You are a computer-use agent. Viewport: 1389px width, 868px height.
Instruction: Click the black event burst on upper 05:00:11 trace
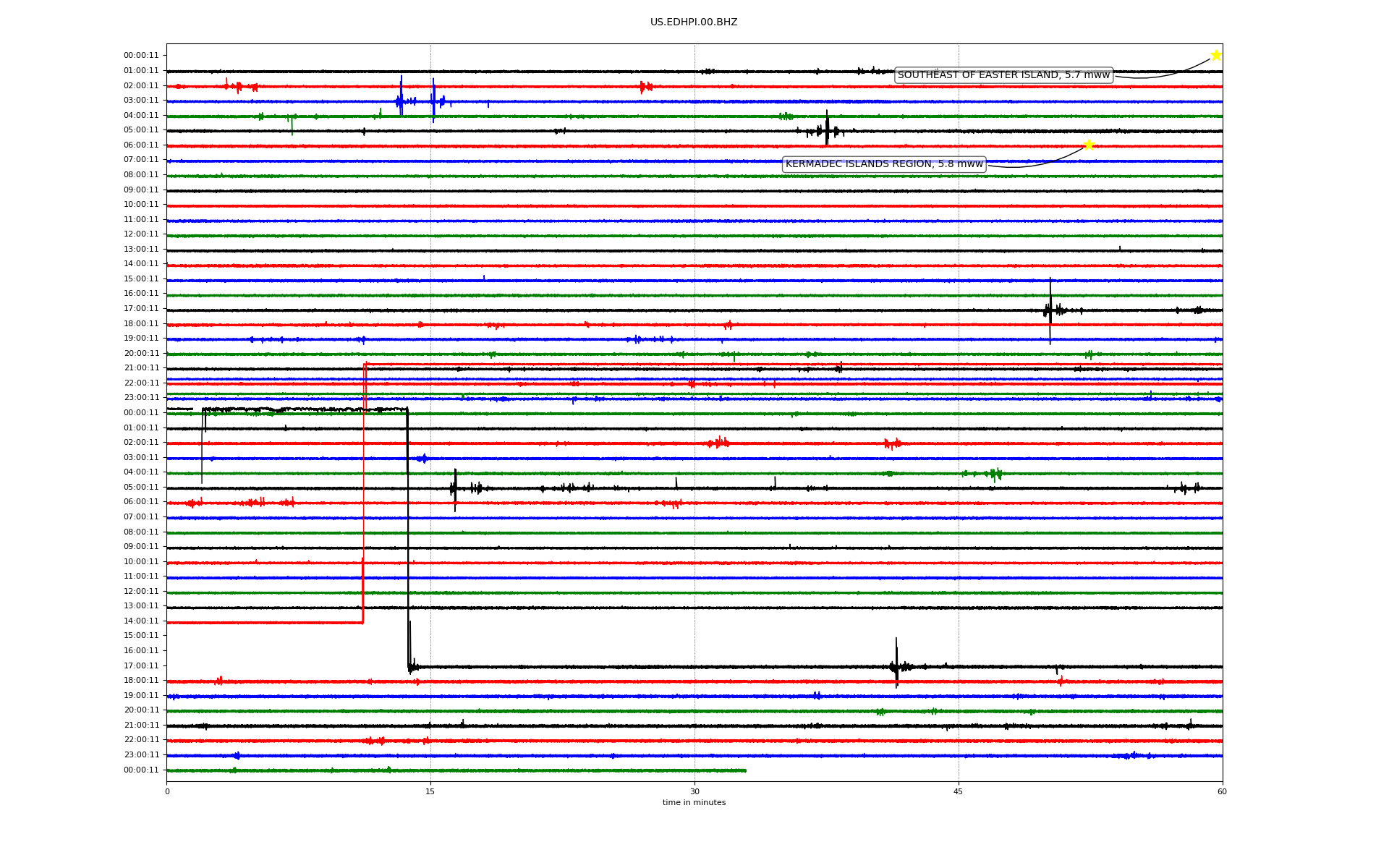point(827,130)
